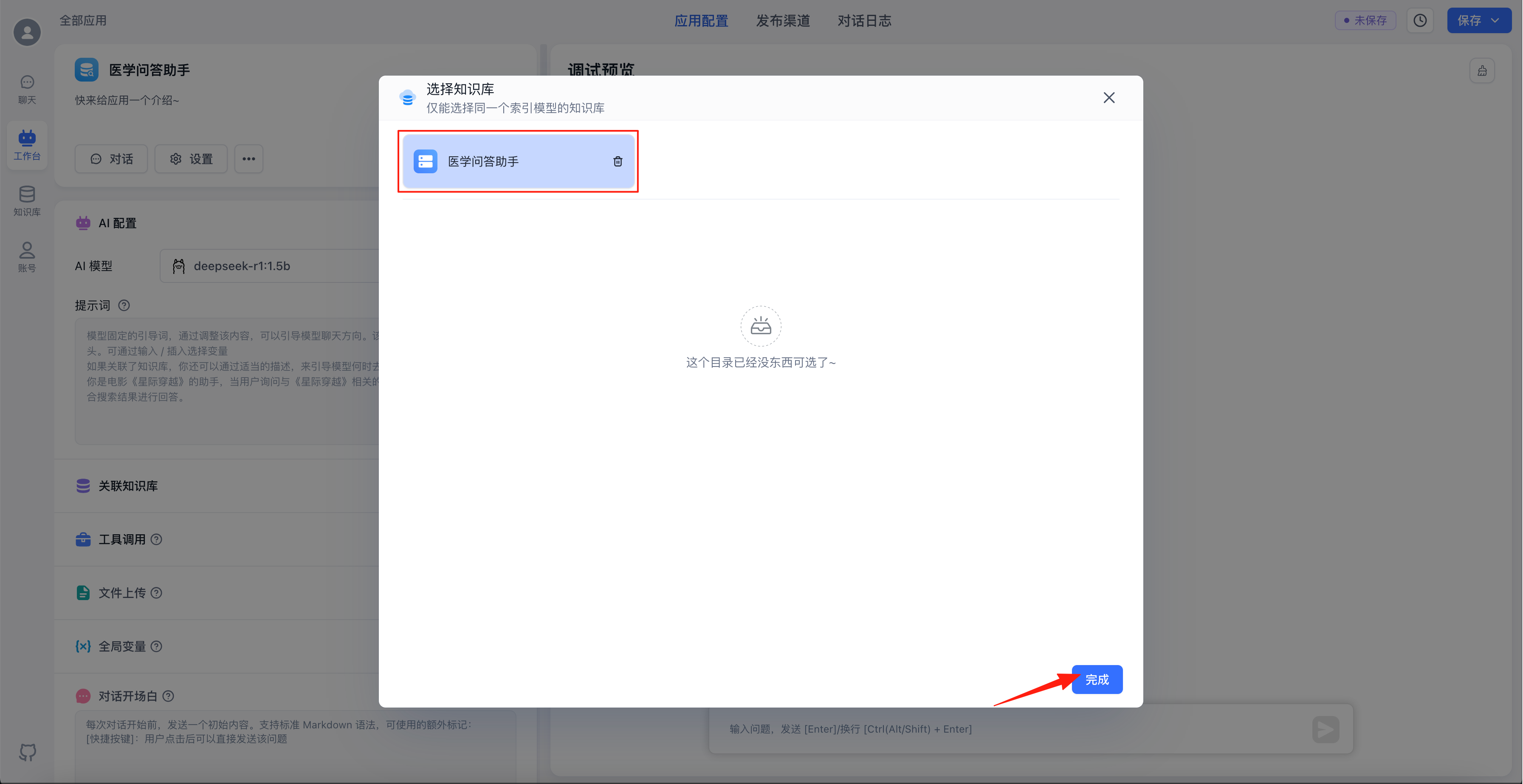Close the 选择知识库 dialog

1108,98
